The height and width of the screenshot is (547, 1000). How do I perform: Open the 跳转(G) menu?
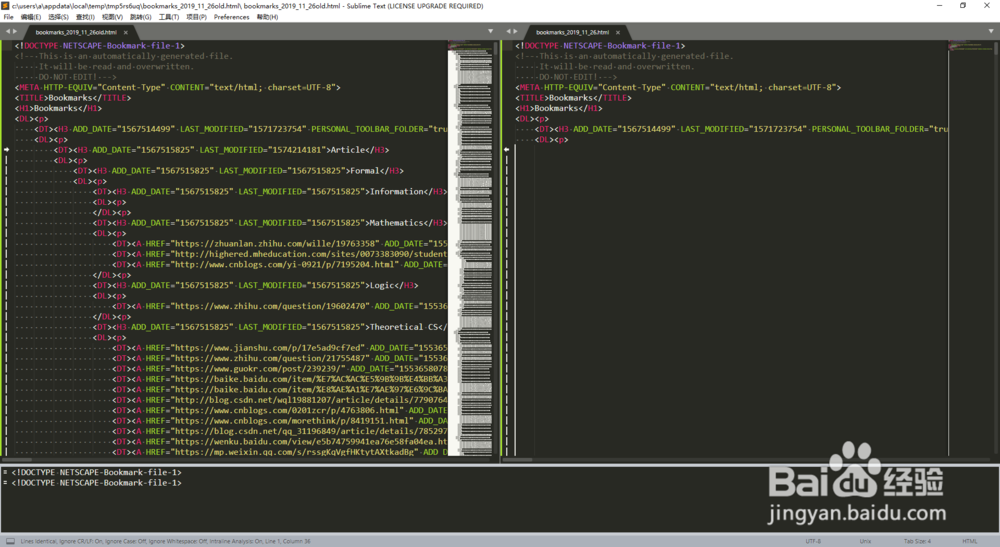tap(140, 17)
